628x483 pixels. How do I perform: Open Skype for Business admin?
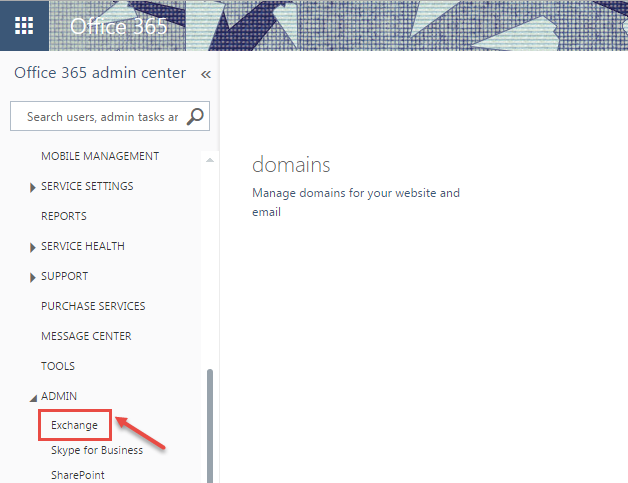pos(97,450)
